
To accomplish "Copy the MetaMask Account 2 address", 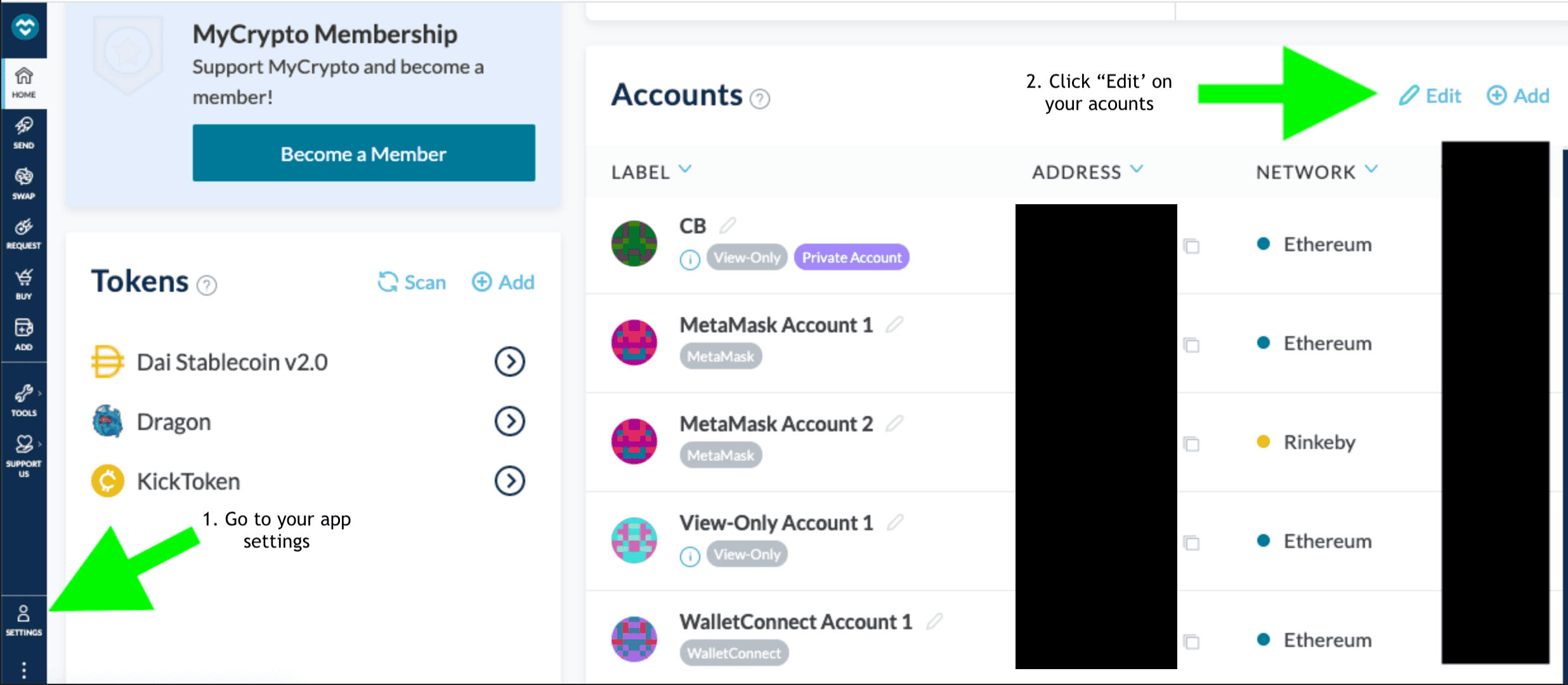I will [x=1192, y=443].
